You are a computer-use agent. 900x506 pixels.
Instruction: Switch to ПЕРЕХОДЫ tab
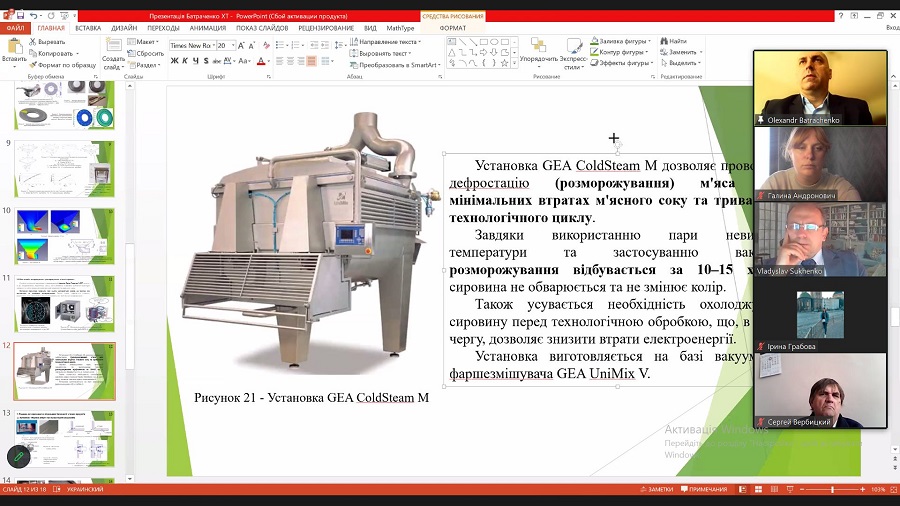click(163, 28)
